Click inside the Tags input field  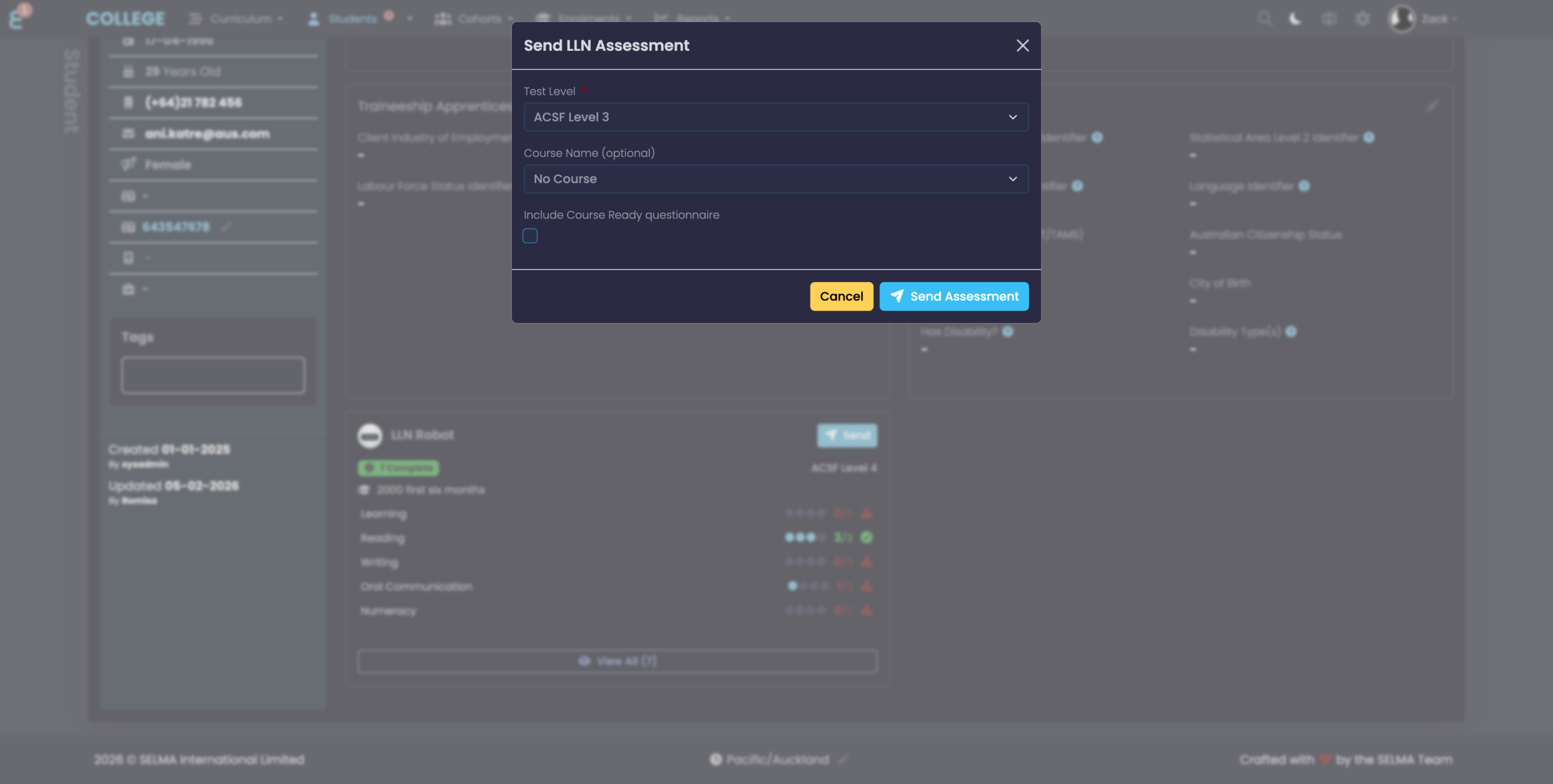click(213, 375)
